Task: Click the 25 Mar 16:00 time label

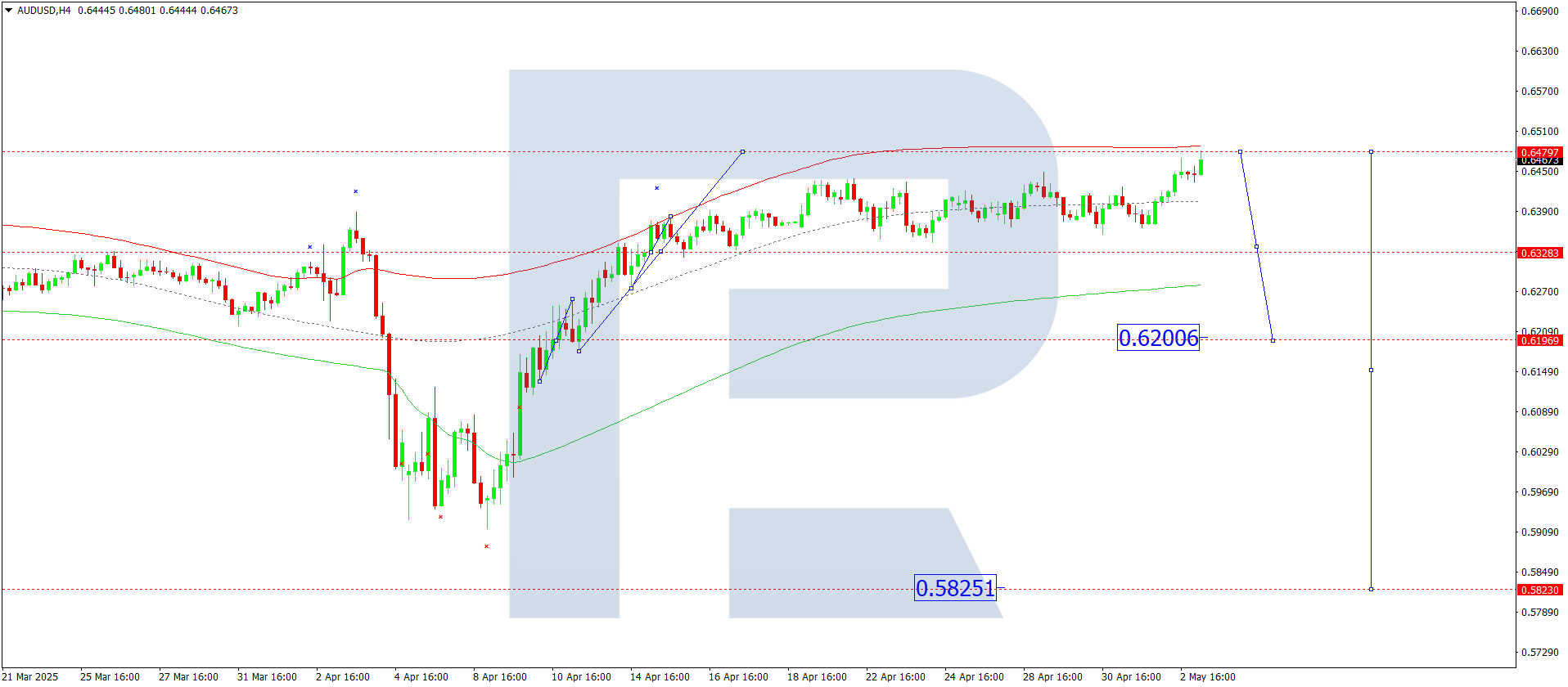Action: 110,677
